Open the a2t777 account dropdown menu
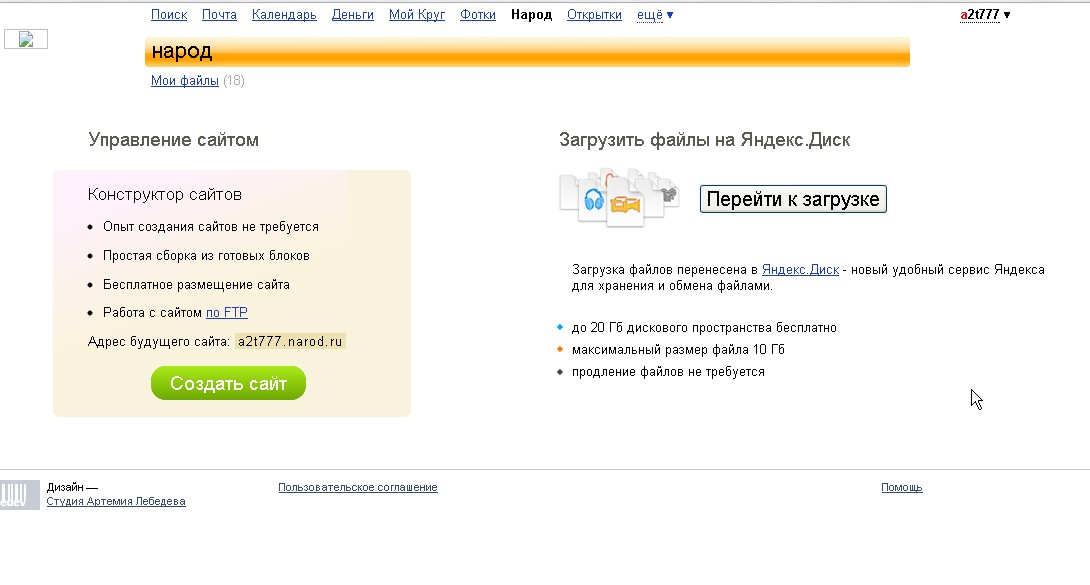 985,15
